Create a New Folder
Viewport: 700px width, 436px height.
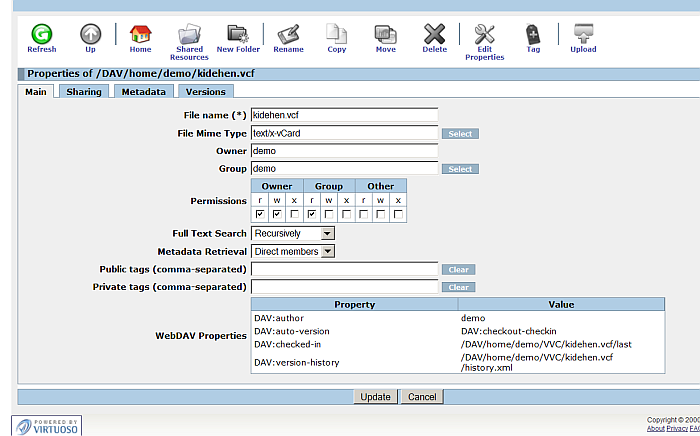click(x=238, y=35)
